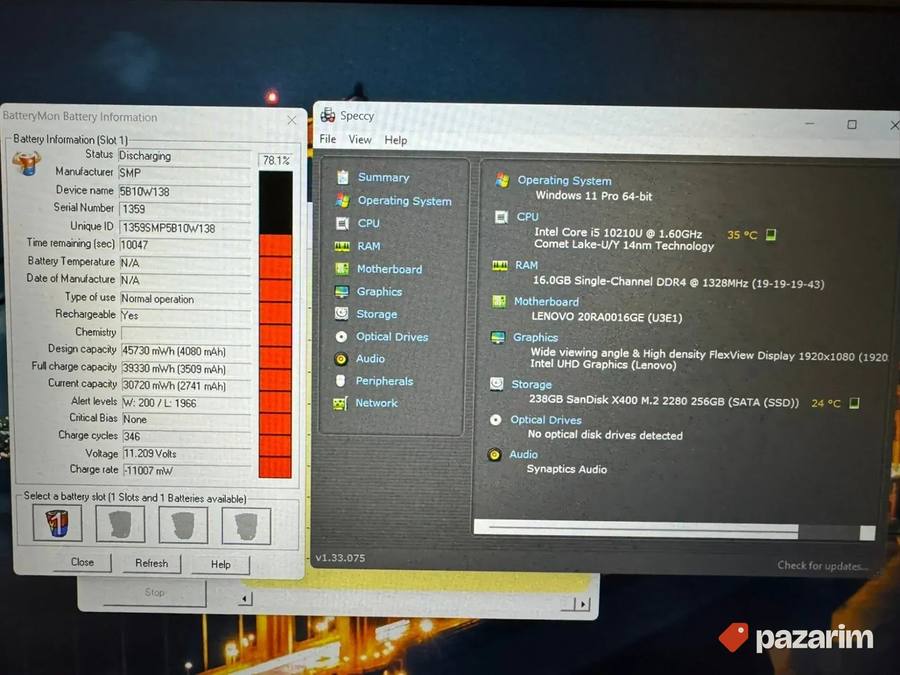Click the monitor Graphics icon in sidebar
The width and height of the screenshot is (900, 675).
(342, 292)
